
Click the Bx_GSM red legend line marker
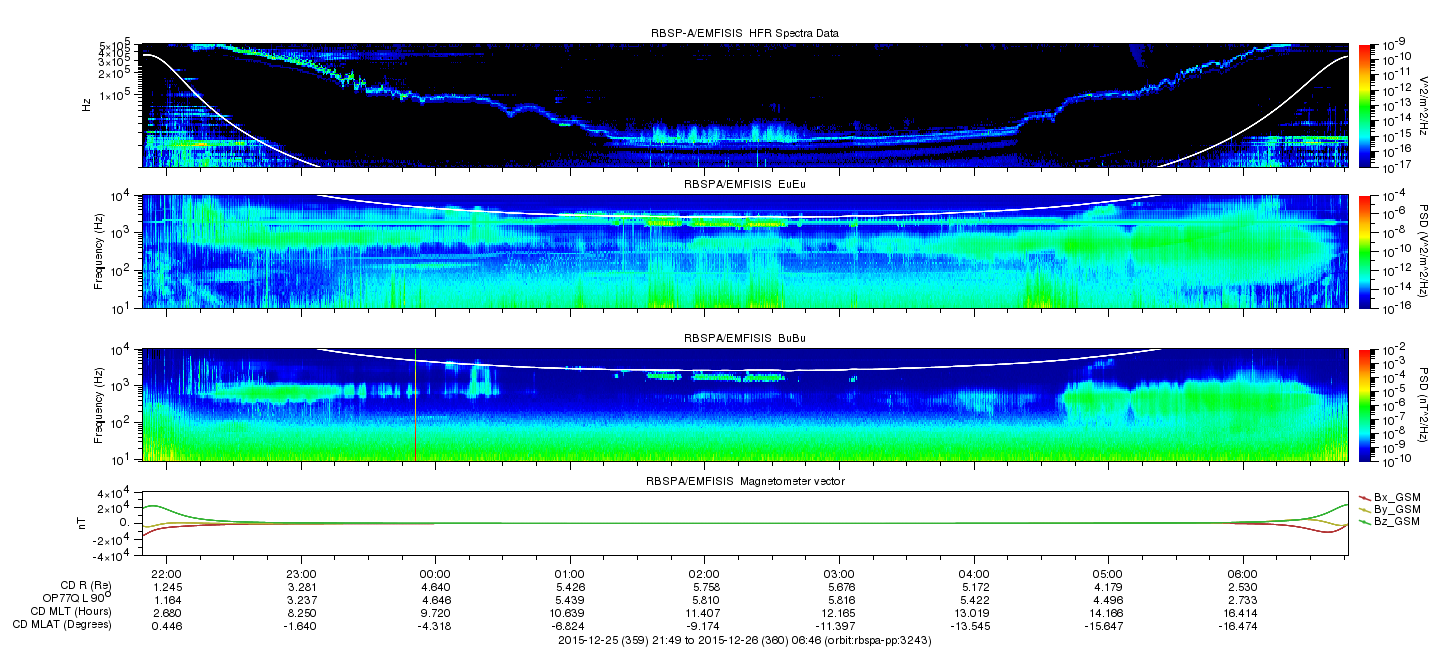pos(1365,497)
